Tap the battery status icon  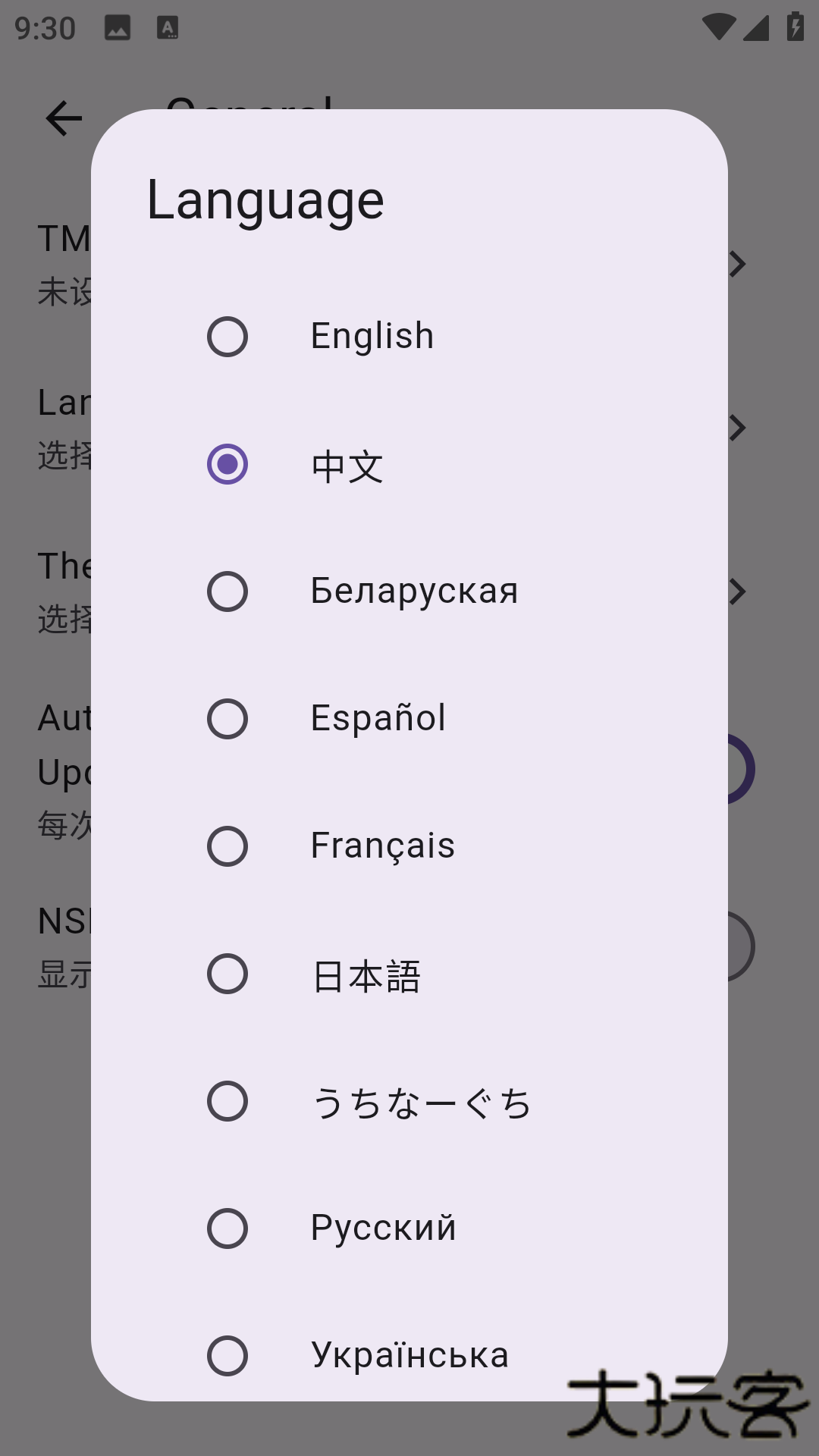pyautogui.click(x=795, y=27)
